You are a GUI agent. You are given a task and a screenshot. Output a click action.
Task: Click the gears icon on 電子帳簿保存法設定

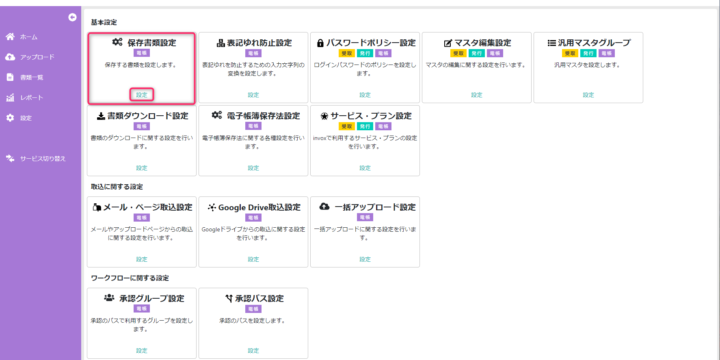coord(217,115)
